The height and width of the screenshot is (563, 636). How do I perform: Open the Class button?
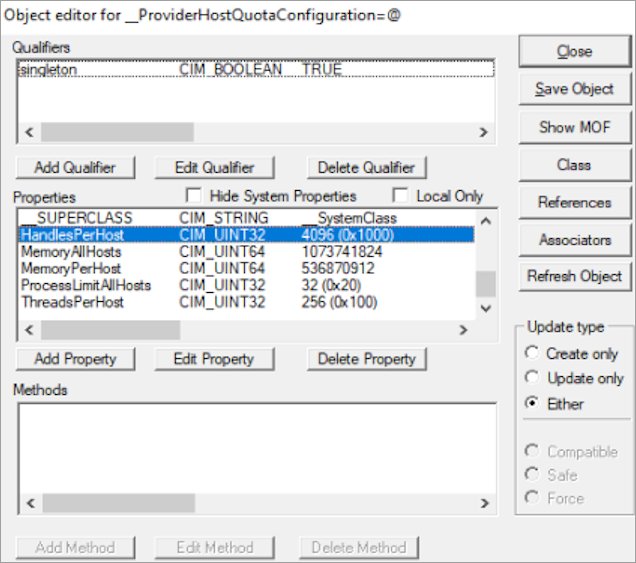click(x=574, y=165)
